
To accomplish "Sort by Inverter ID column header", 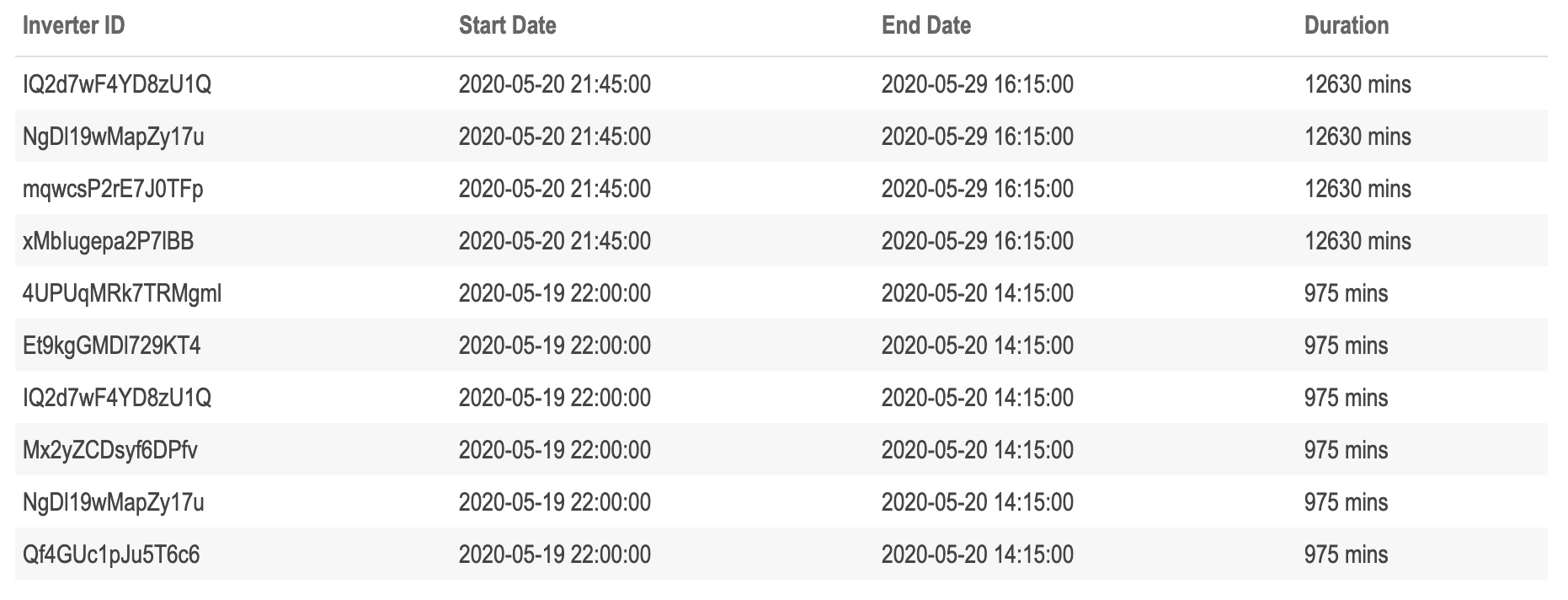I will [74, 25].
